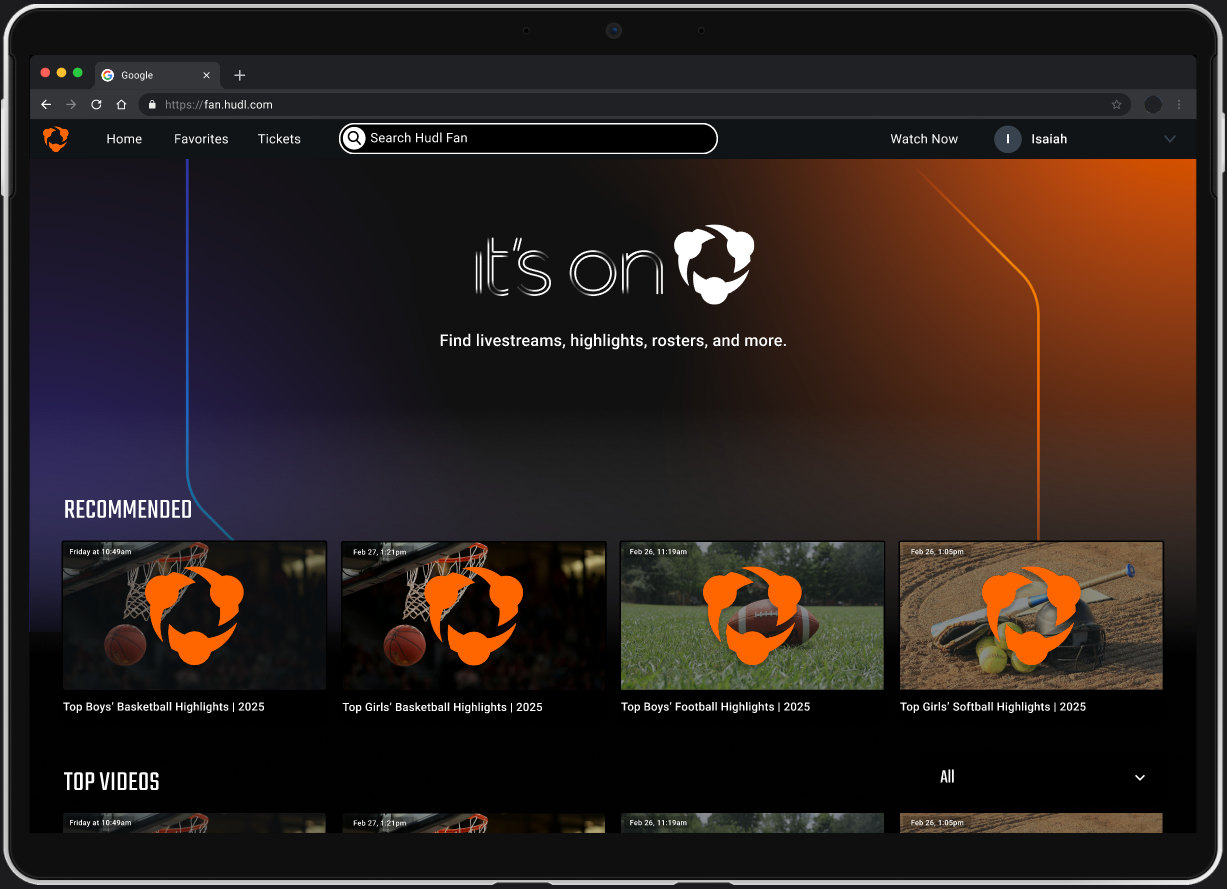Open the Favorites page
The width and height of the screenshot is (1227, 889).
tap(201, 139)
